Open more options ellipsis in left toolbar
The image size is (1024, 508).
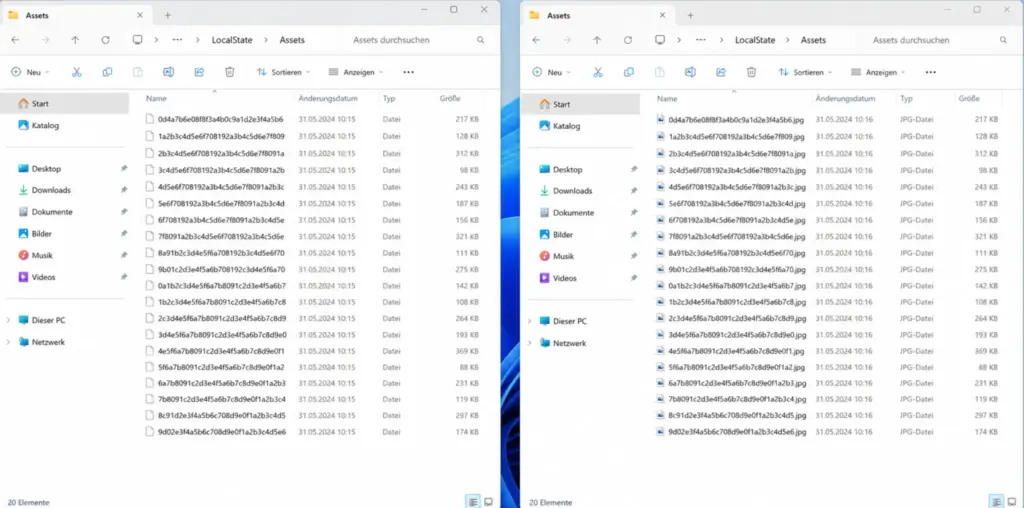[408, 72]
